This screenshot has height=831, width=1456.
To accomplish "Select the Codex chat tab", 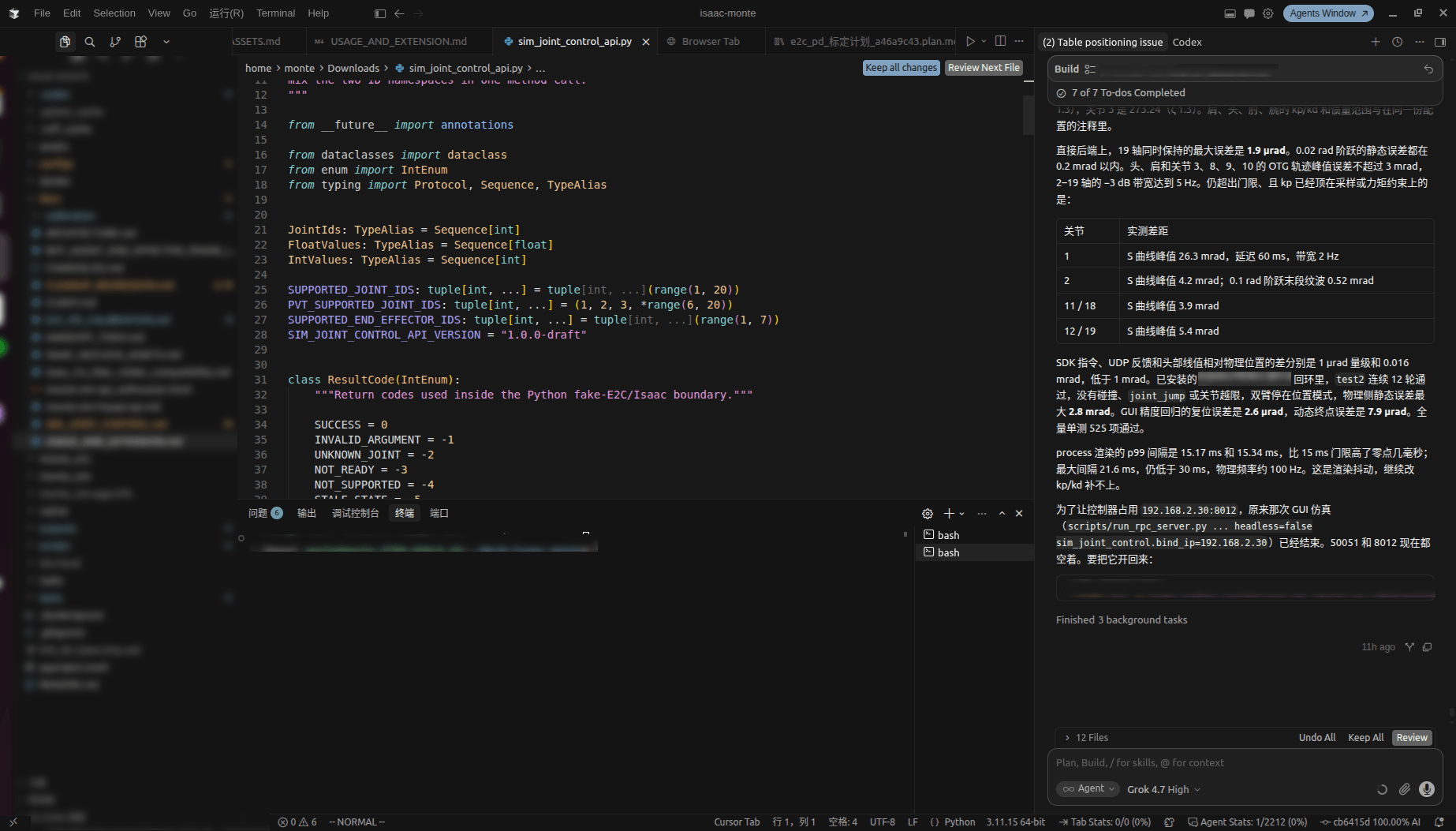I will point(1187,42).
